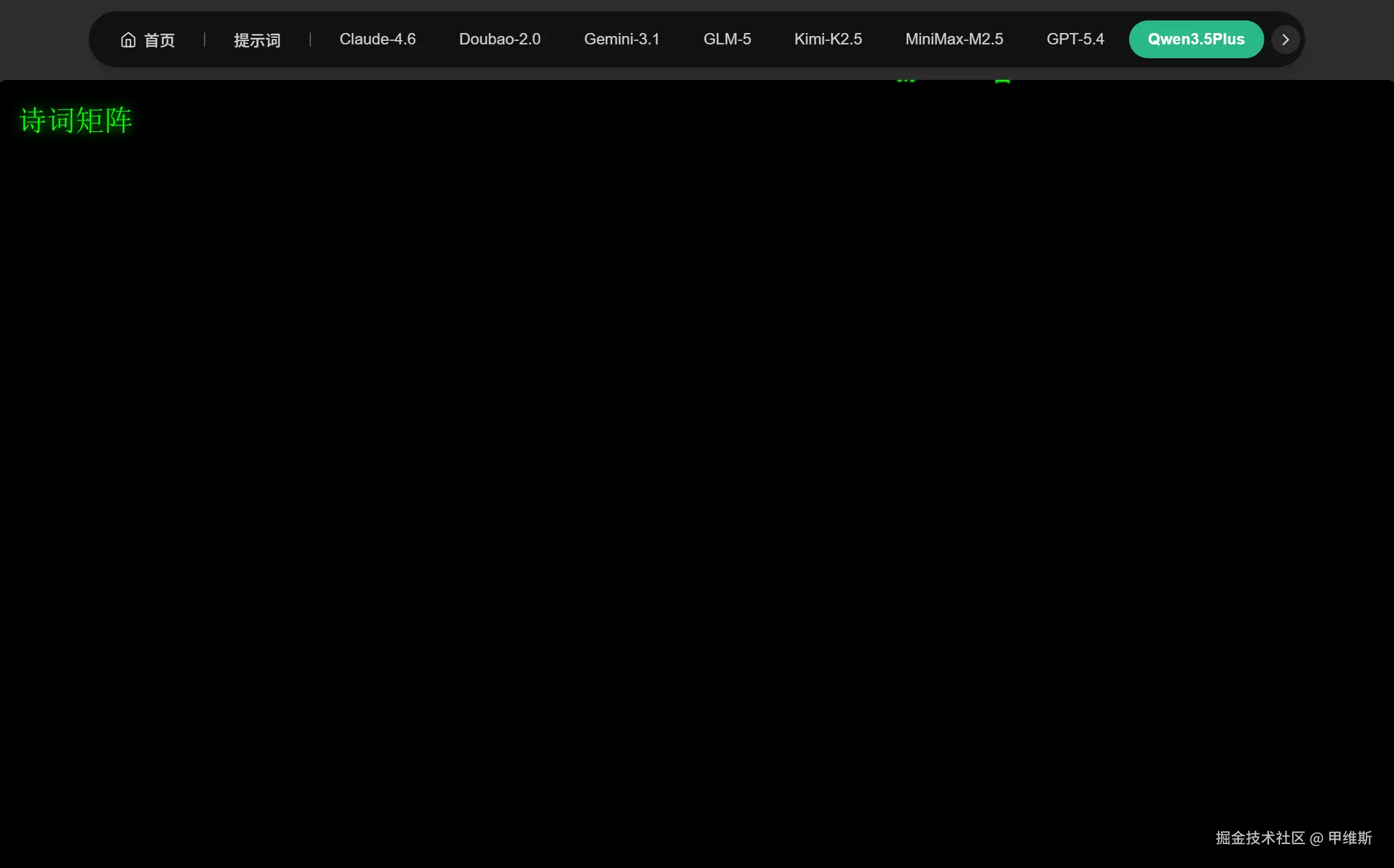This screenshot has width=1394, height=868.
Task: Click the @ symbol in watermark
Action: click(1316, 839)
